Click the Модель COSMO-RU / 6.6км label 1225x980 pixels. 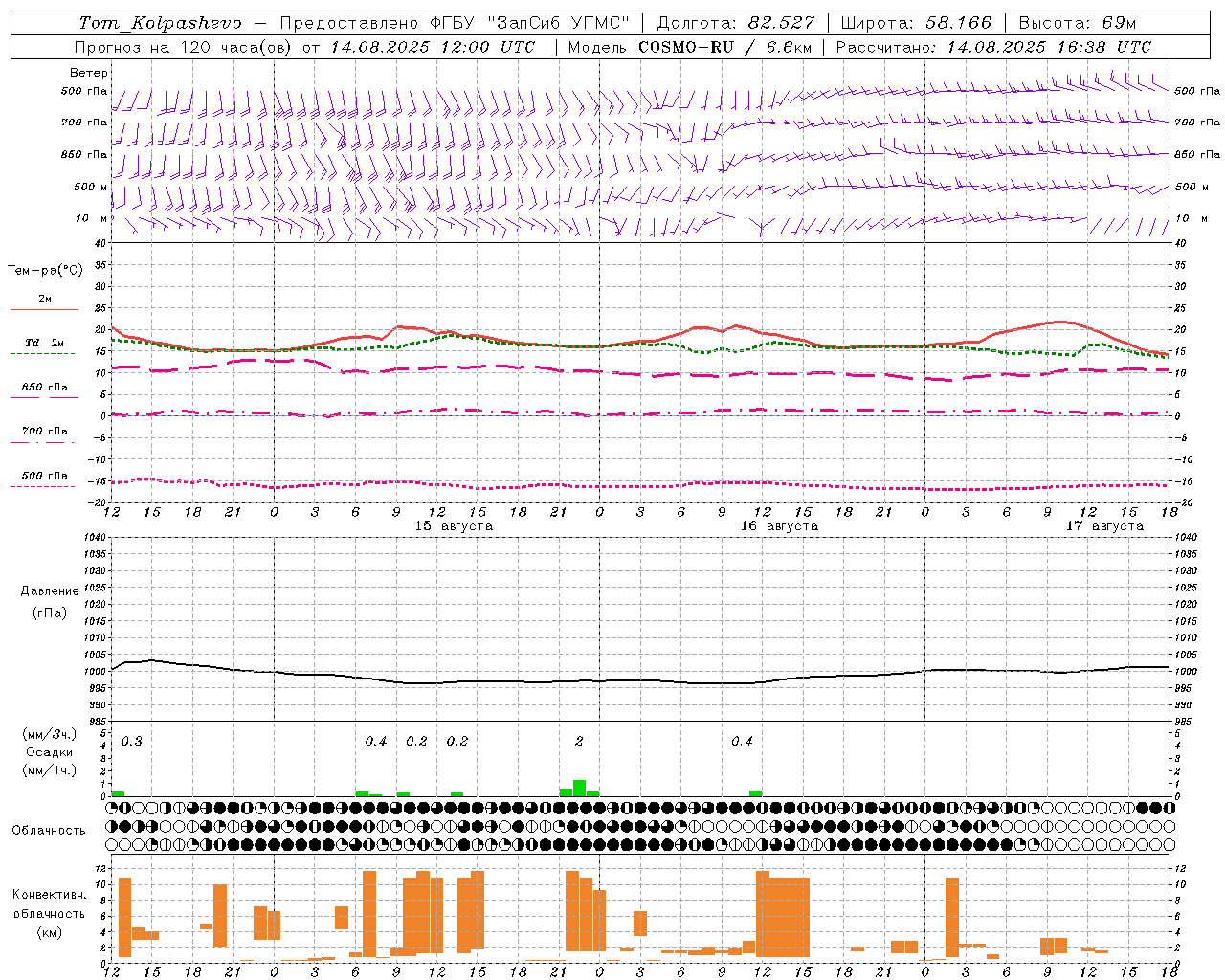pos(690,47)
